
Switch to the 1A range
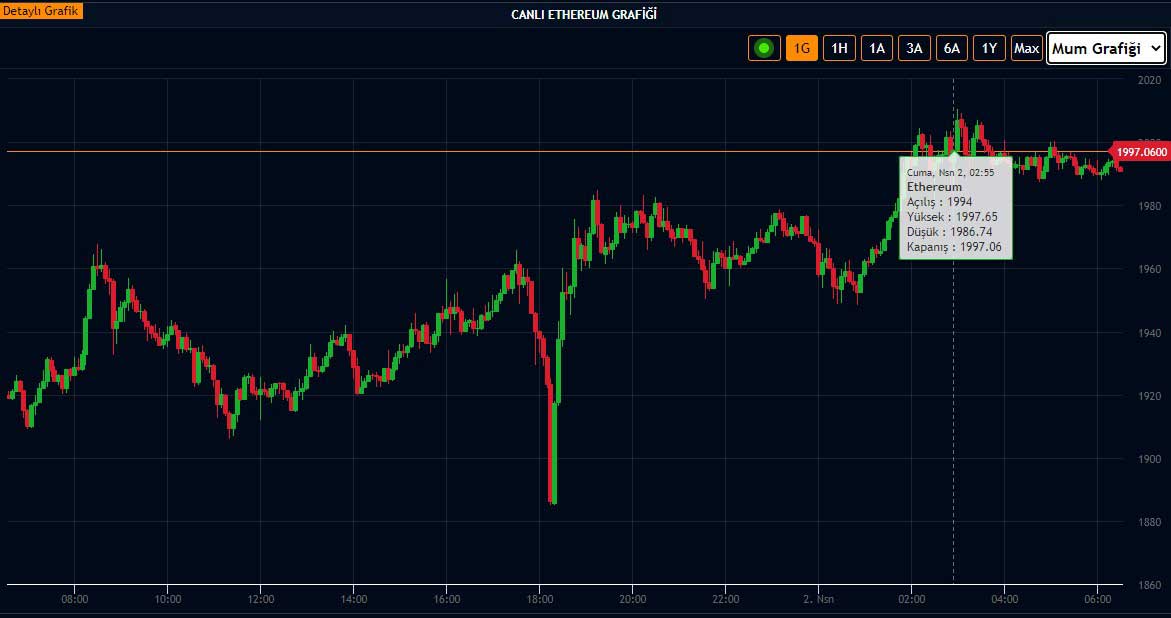(x=877, y=49)
